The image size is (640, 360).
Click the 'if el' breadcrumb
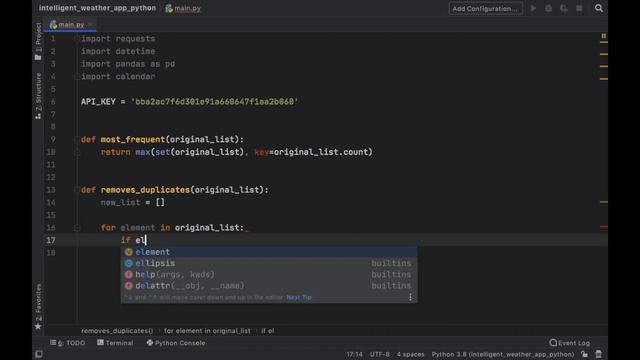[268, 331]
